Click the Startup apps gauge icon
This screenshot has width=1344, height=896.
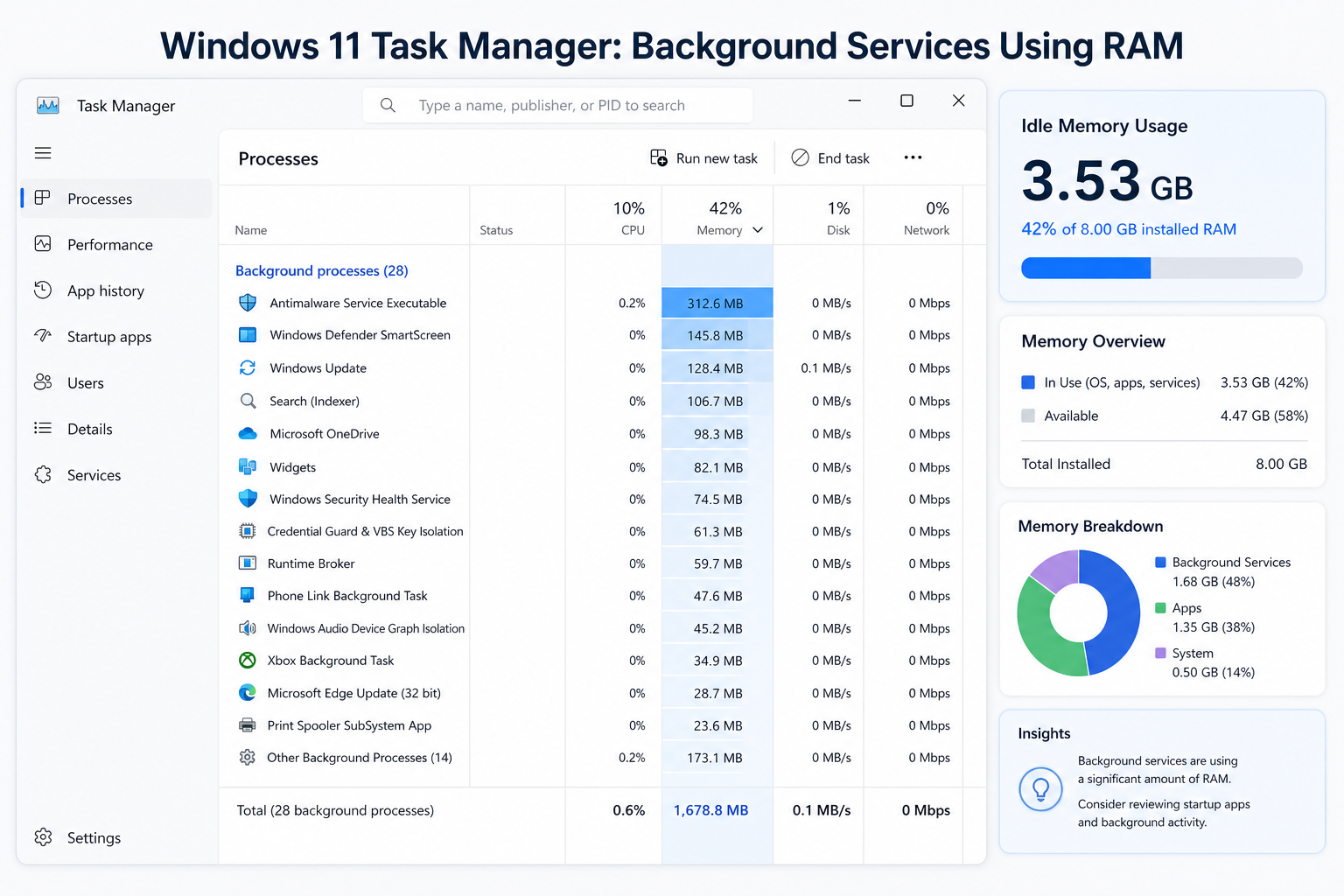click(43, 336)
